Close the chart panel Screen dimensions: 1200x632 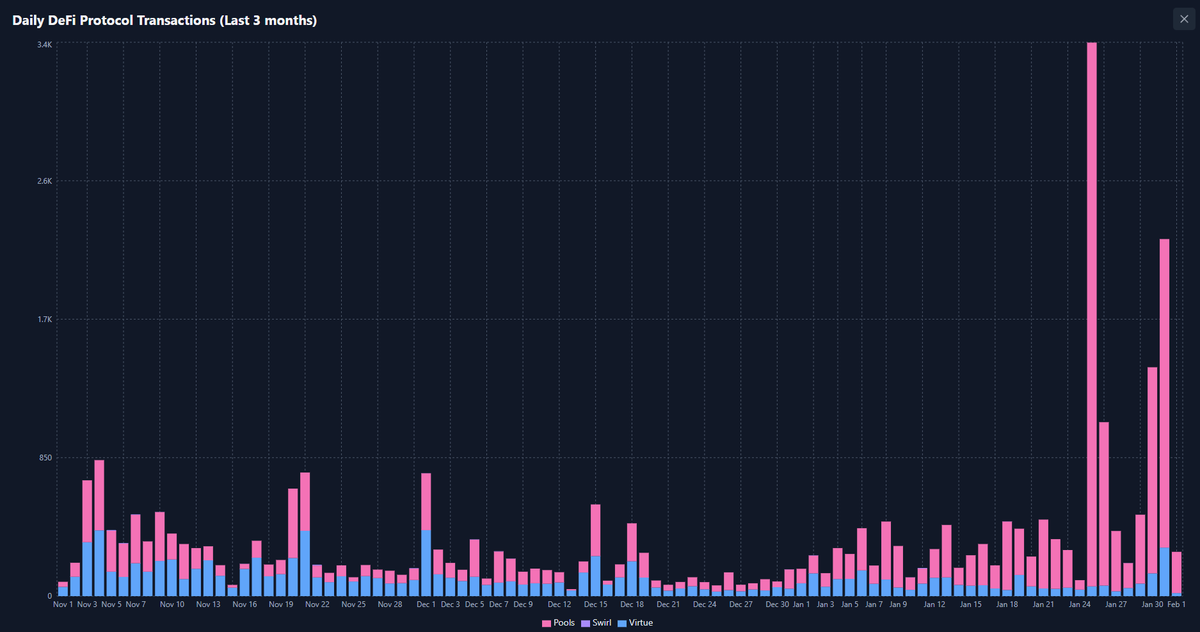coord(1184,18)
